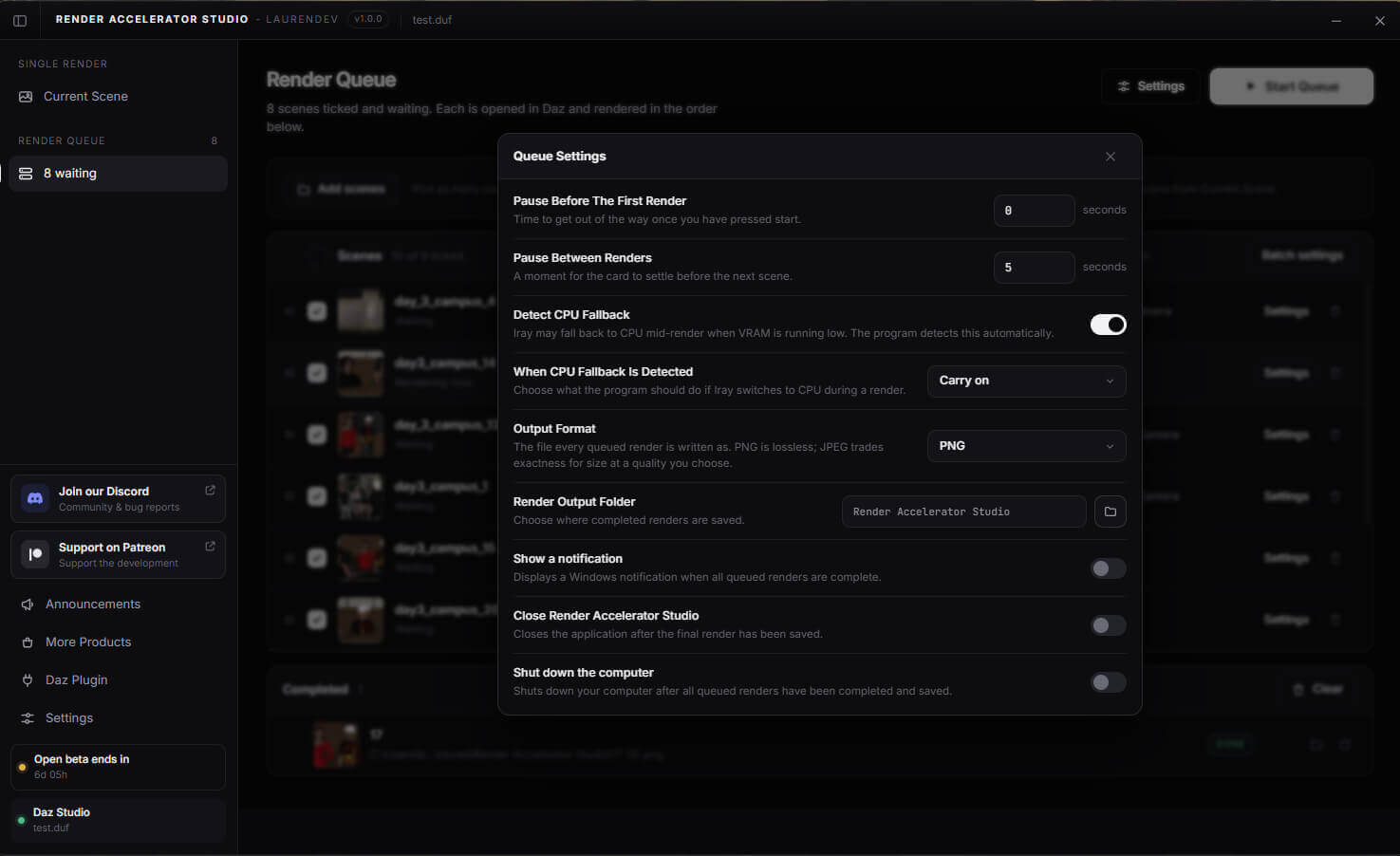
Task: Turn on Close Render Accelerator Studio
Action: pos(1108,625)
